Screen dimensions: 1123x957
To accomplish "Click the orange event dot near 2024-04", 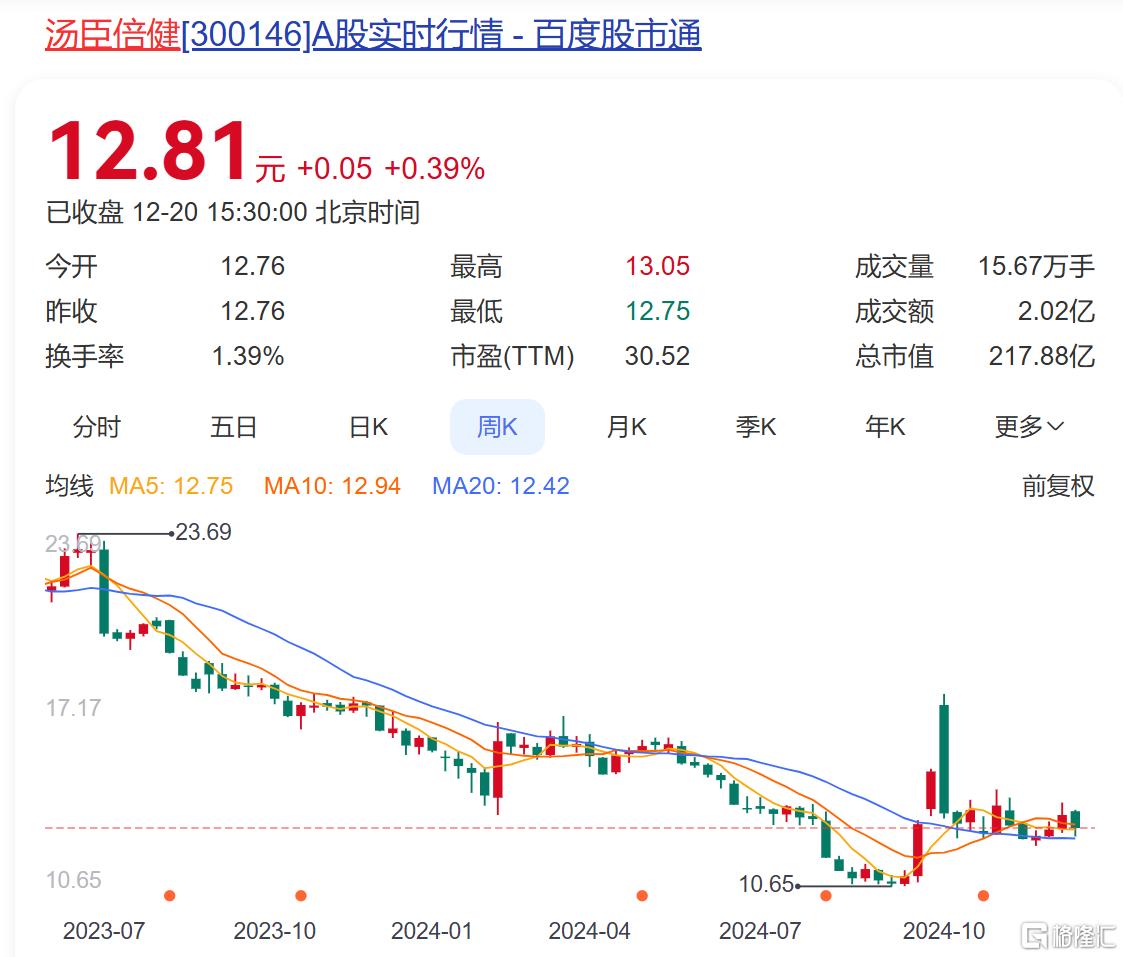I will tap(642, 895).
